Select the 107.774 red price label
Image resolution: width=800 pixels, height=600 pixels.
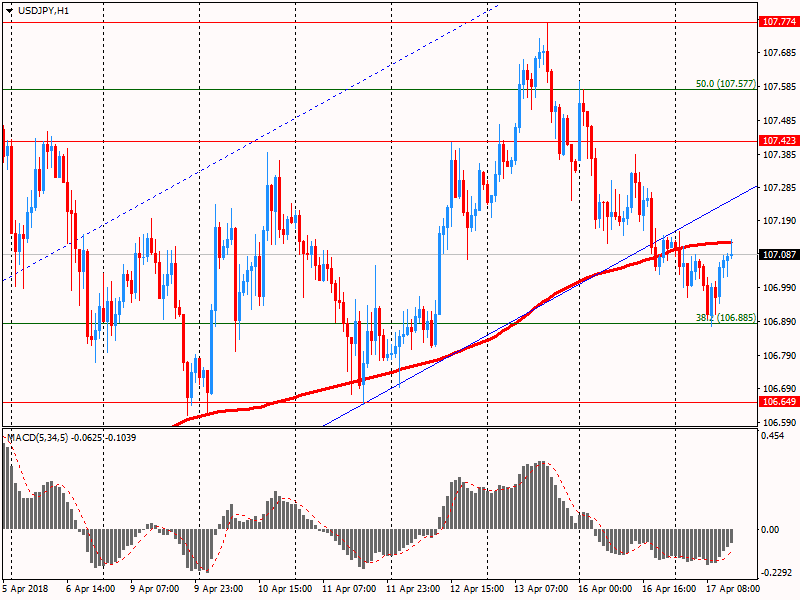(x=779, y=22)
